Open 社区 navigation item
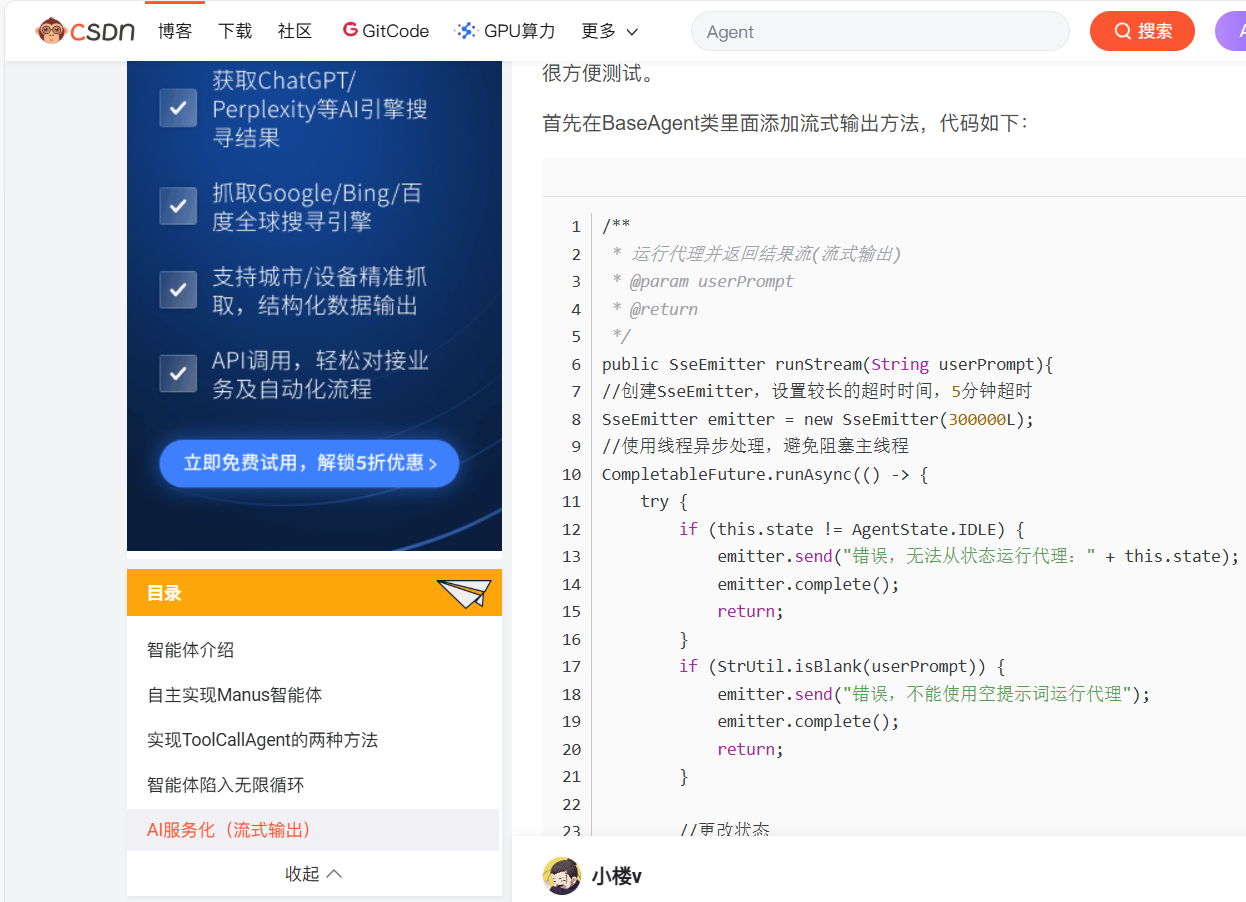 pyautogui.click(x=295, y=31)
